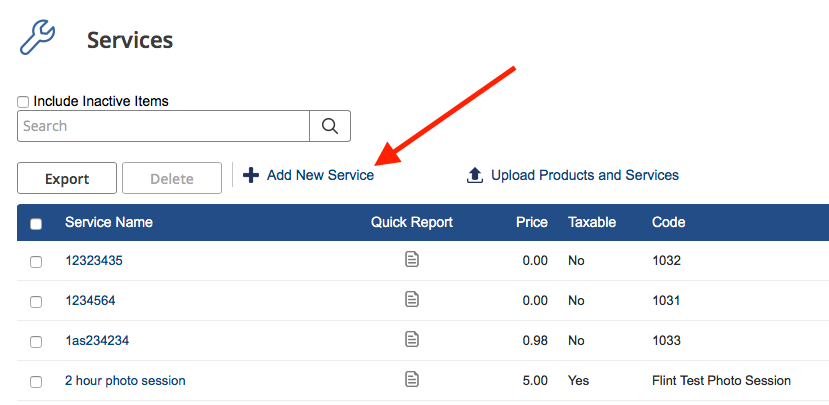Open quick report for service 12323435
This screenshot has height=405, width=829.
(412, 259)
